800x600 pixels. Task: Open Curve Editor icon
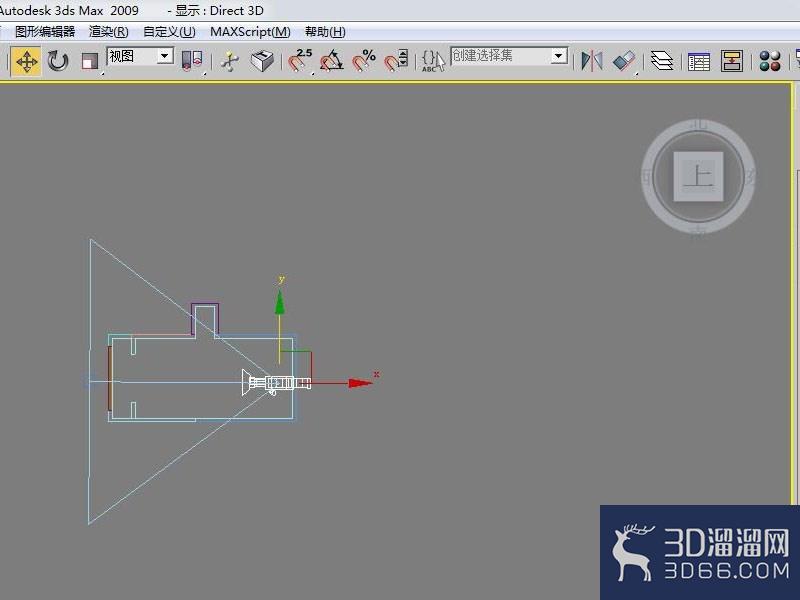(x=699, y=61)
